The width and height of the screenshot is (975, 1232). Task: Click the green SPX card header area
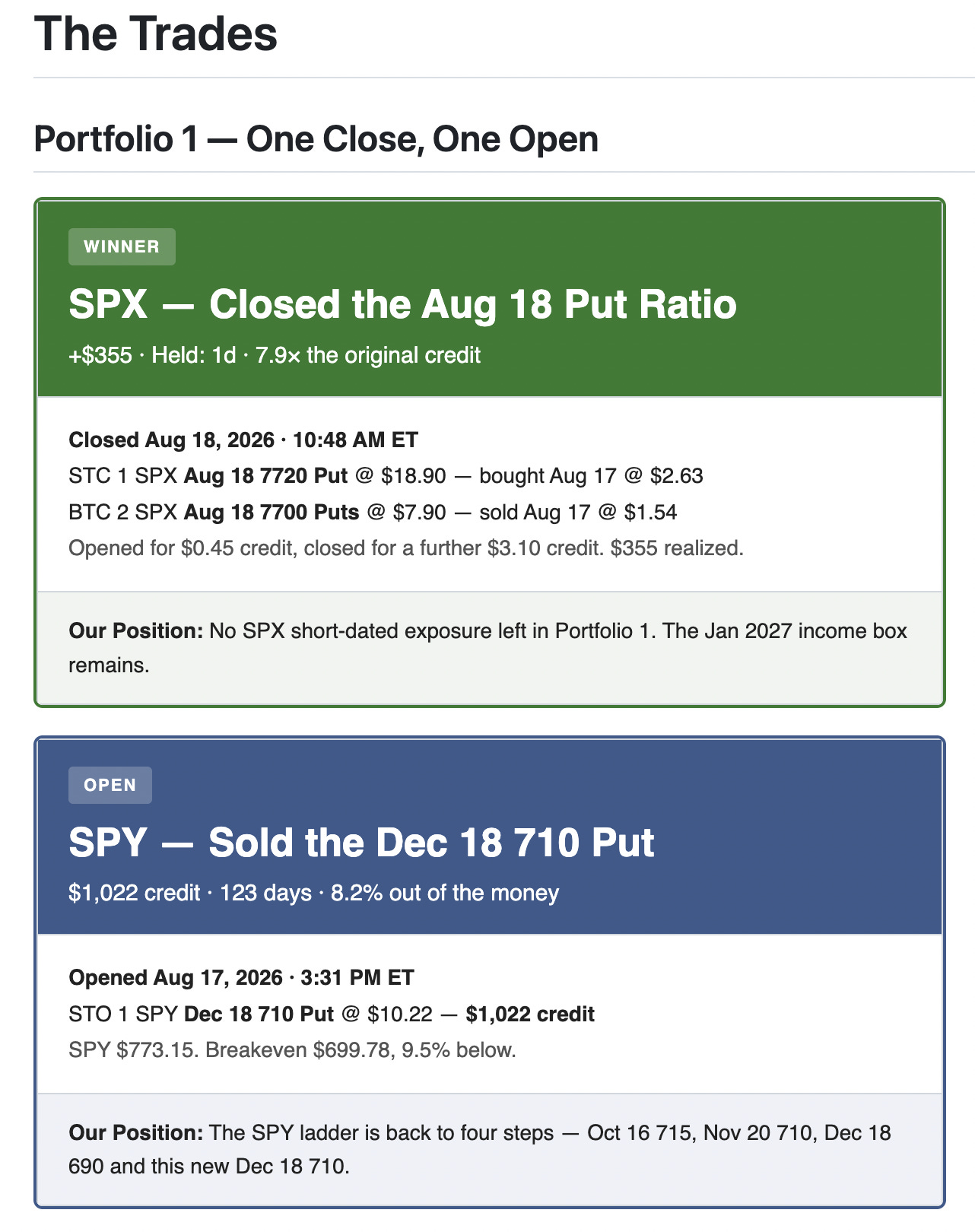tap(490, 299)
